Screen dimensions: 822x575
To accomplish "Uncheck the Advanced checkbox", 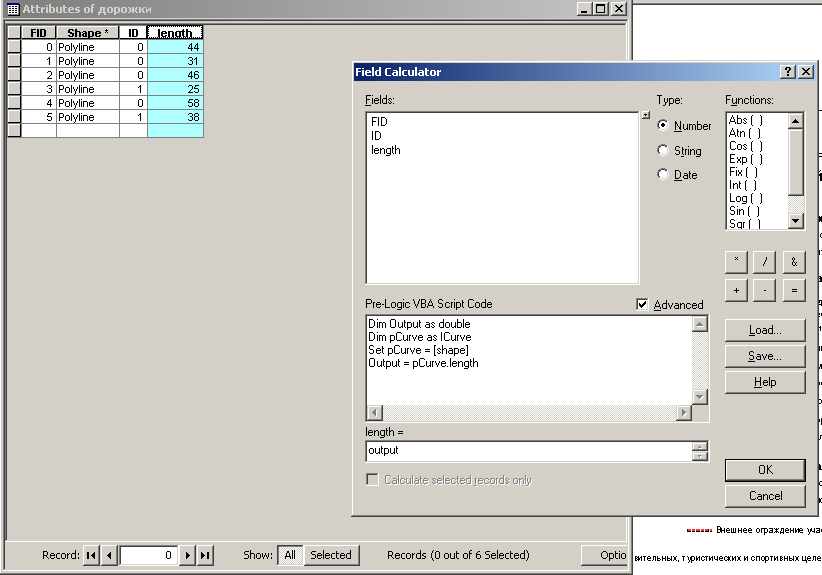I will 642,305.
